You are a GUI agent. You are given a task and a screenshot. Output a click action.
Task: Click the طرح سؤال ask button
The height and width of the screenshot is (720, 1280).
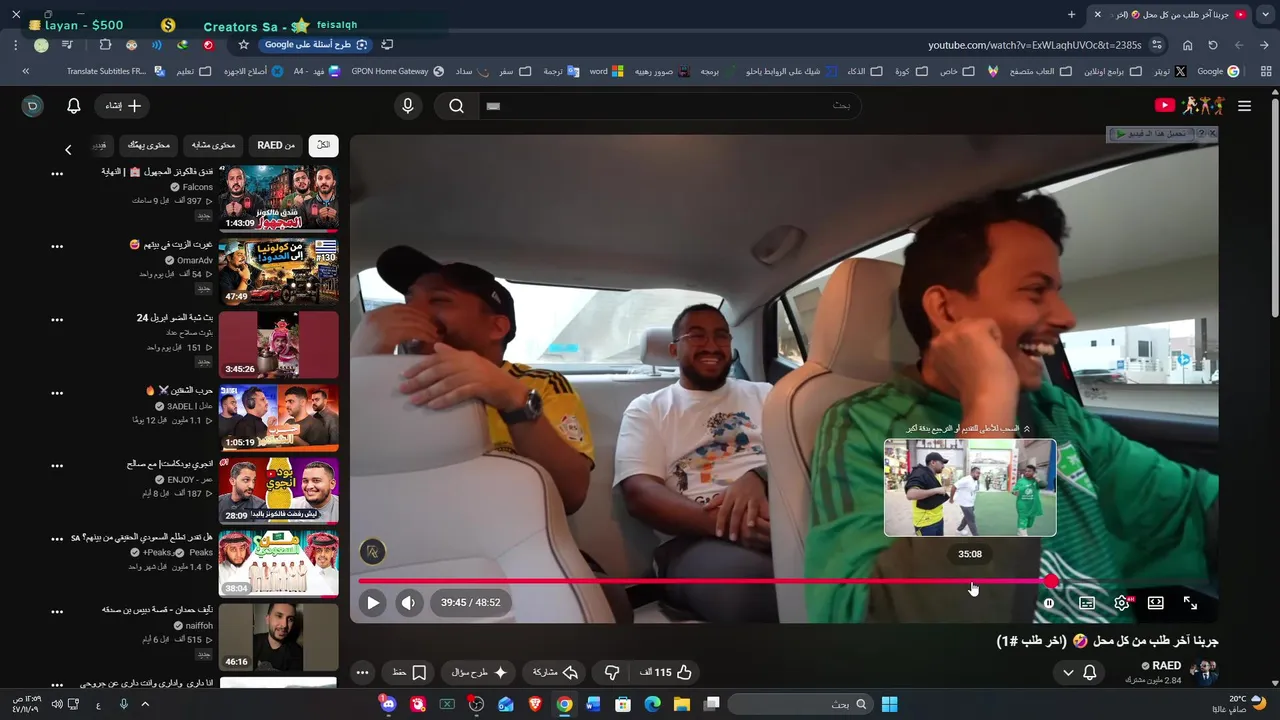pos(478,673)
